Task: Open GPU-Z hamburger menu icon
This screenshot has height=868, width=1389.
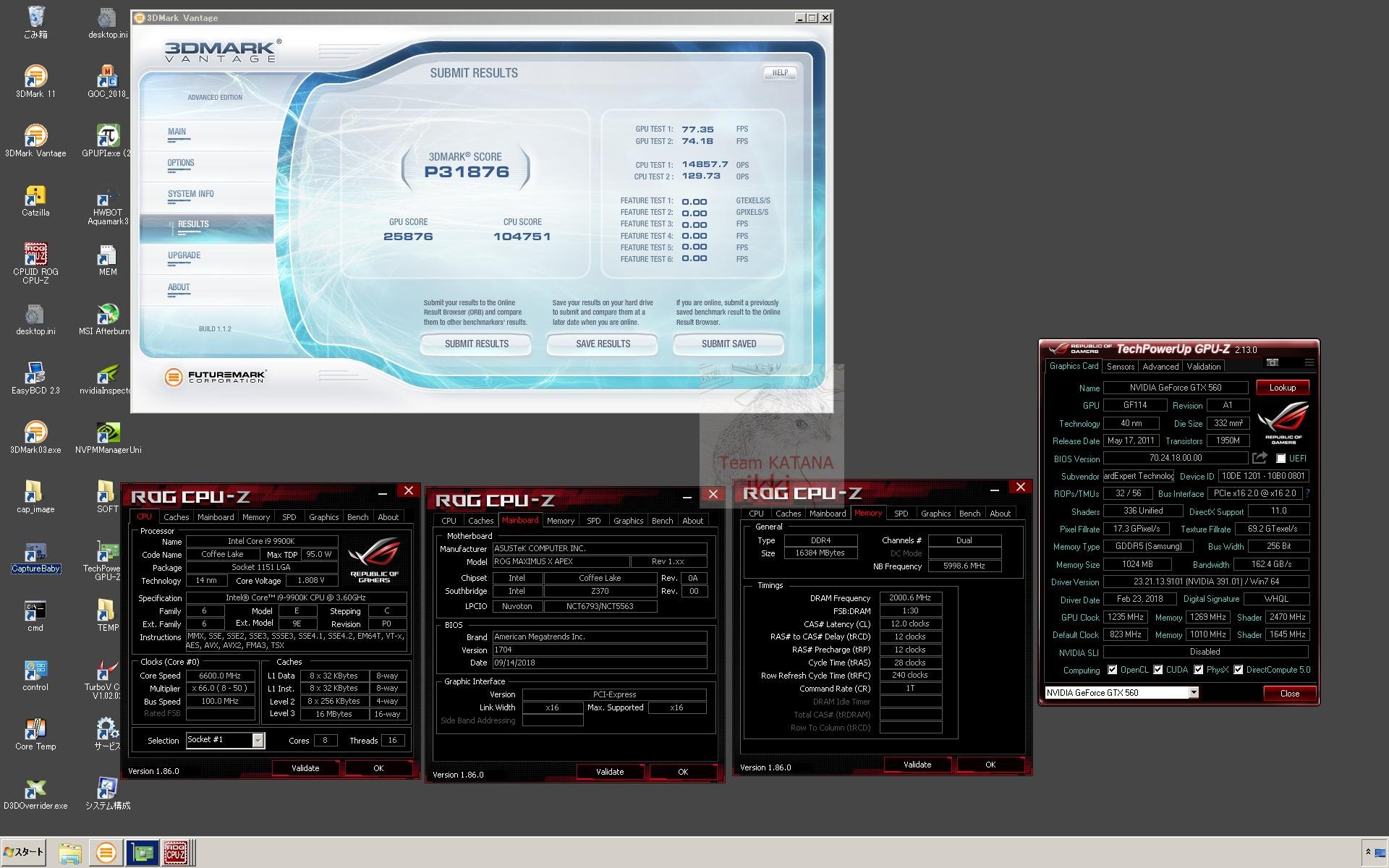Action: (x=1309, y=362)
